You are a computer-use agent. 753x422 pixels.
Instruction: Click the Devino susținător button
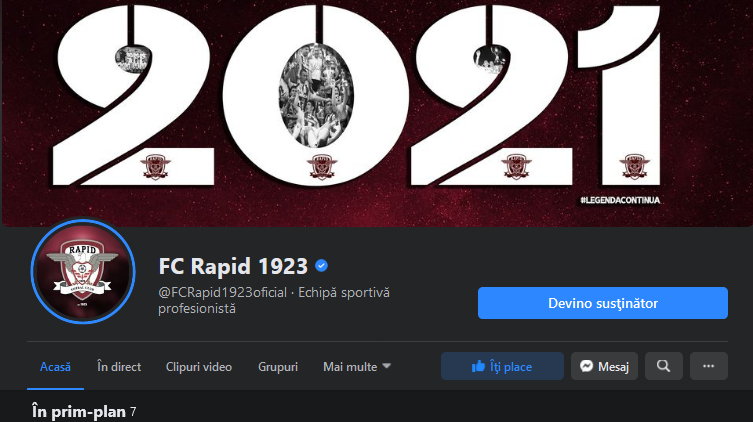click(603, 303)
